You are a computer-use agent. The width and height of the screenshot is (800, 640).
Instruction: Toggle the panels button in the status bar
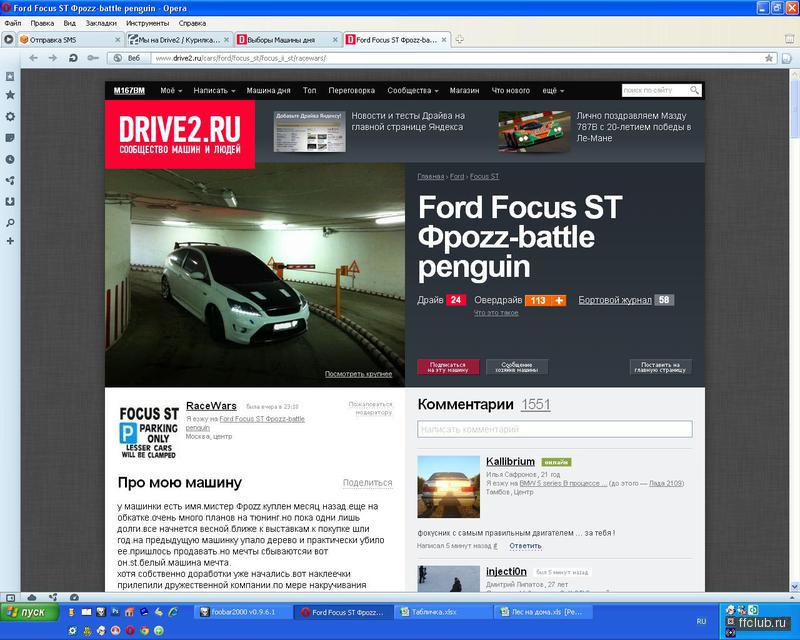(x=10, y=597)
